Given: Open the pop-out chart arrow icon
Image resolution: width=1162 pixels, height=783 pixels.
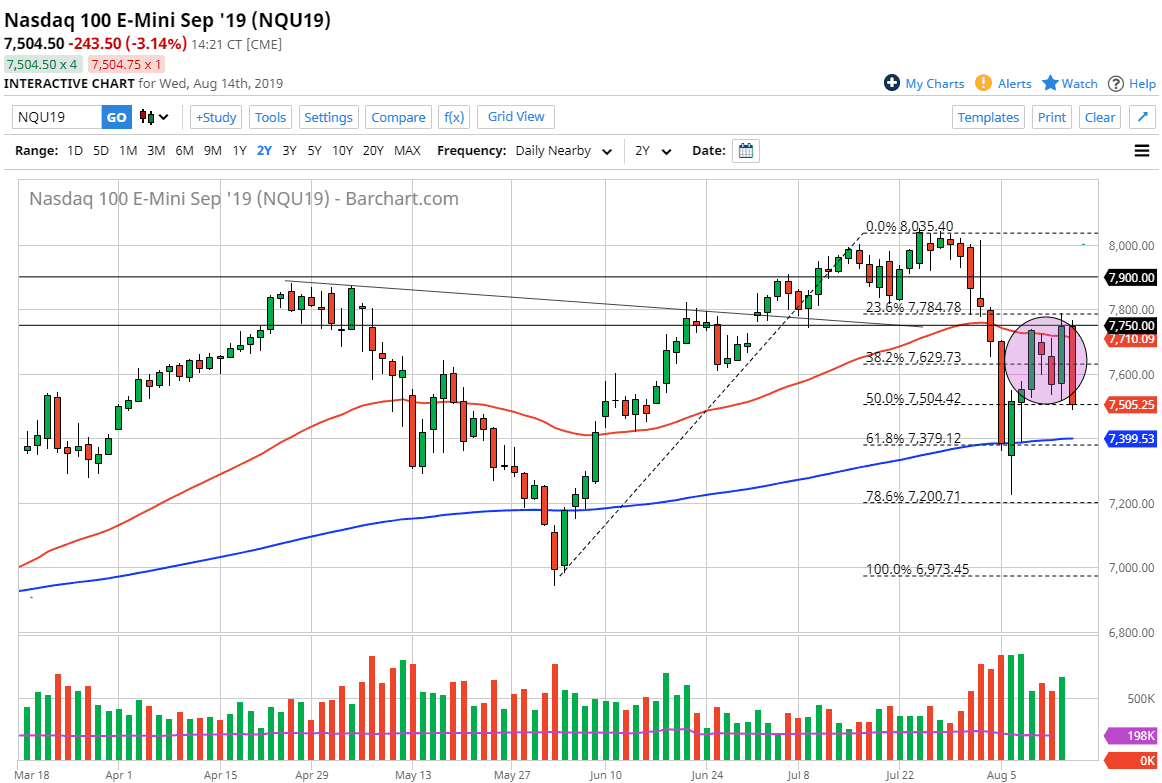Looking at the screenshot, I should pyautogui.click(x=1142, y=117).
